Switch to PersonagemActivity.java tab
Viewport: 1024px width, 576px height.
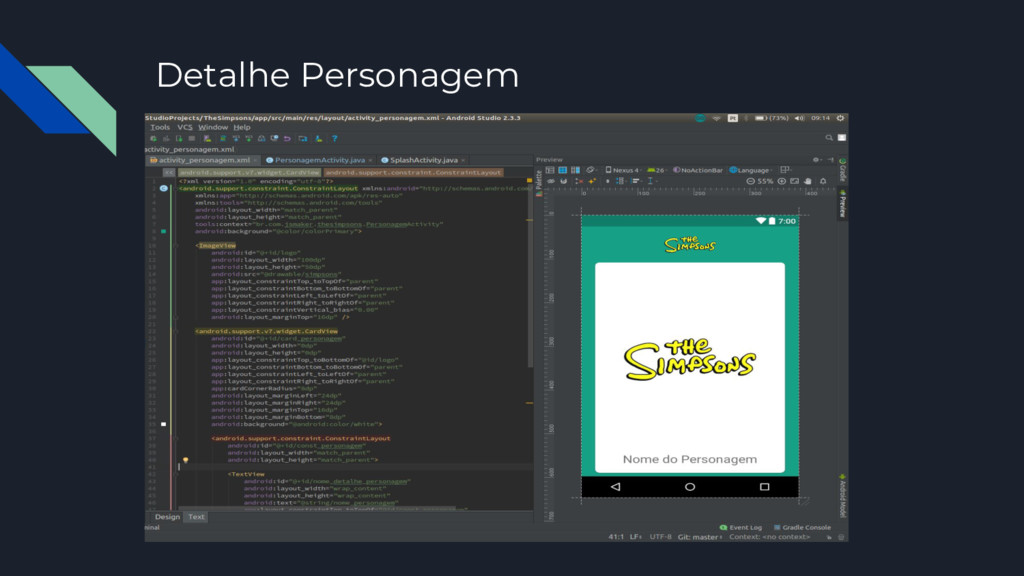click(319, 160)
